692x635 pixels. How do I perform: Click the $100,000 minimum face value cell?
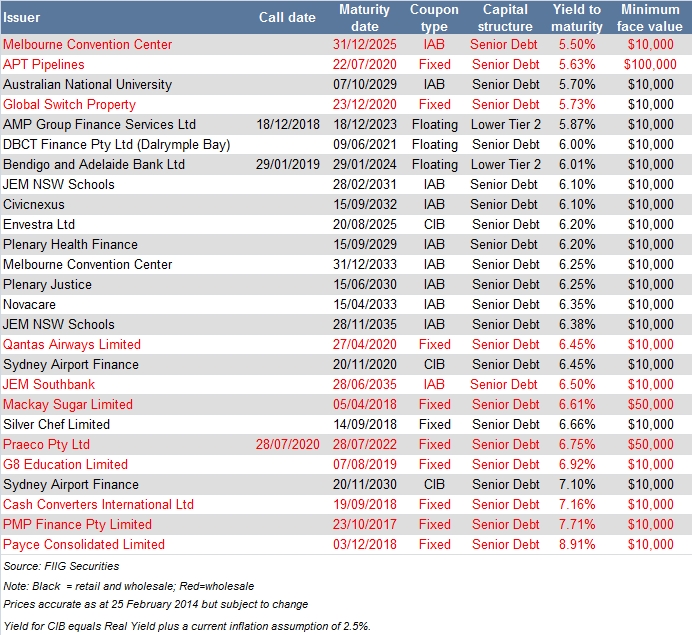649,64
